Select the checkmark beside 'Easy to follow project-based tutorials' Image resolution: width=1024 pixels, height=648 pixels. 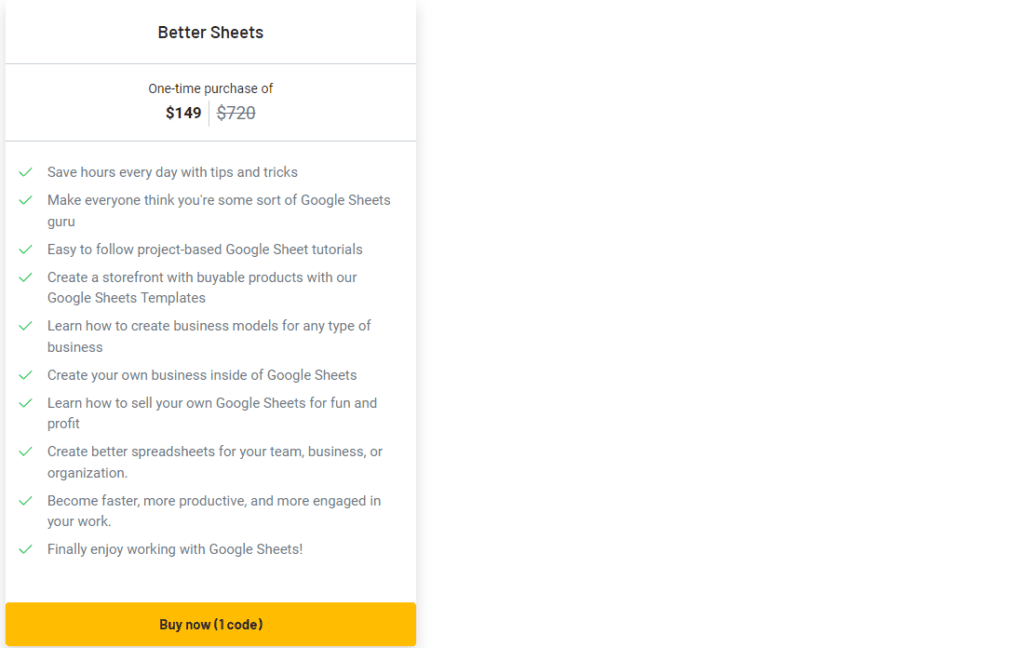pos(25,249)
